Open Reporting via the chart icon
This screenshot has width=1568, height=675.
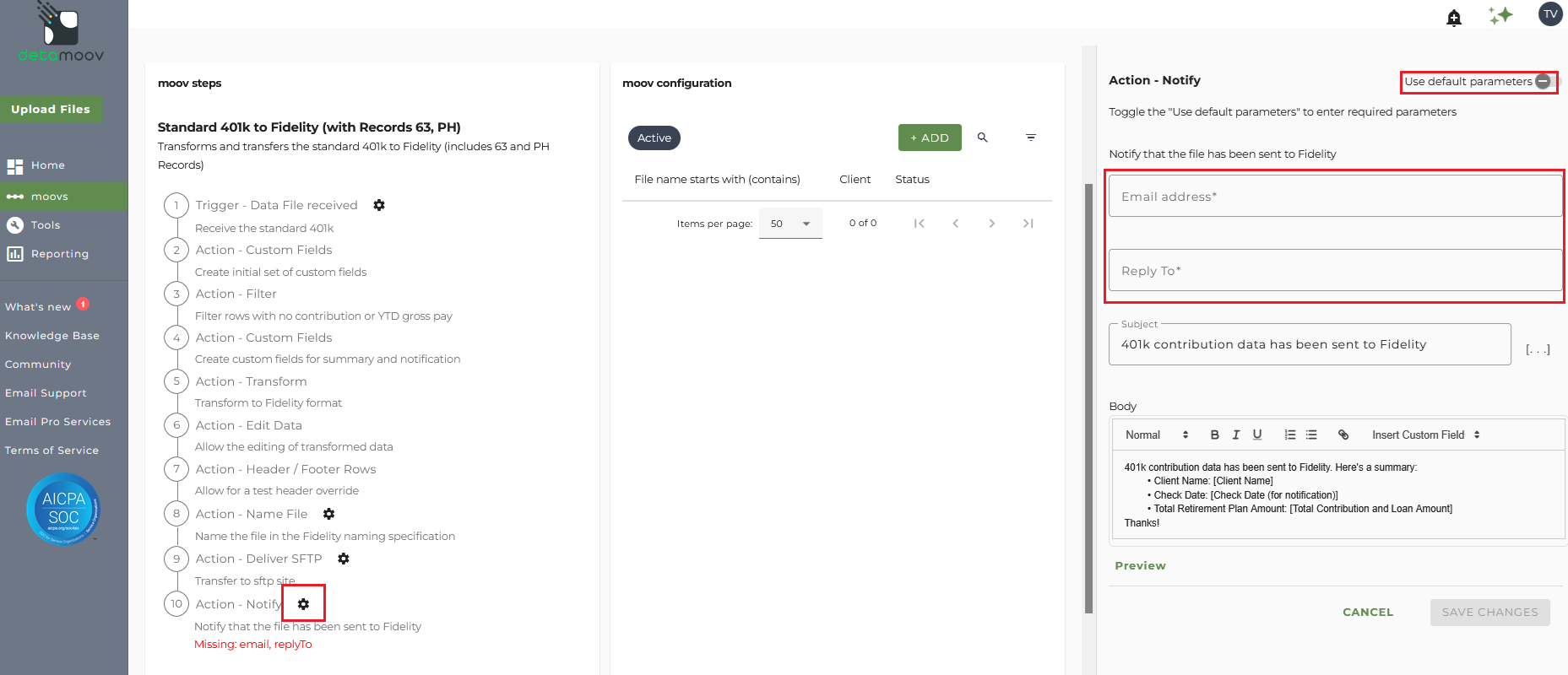coord(15,254)
